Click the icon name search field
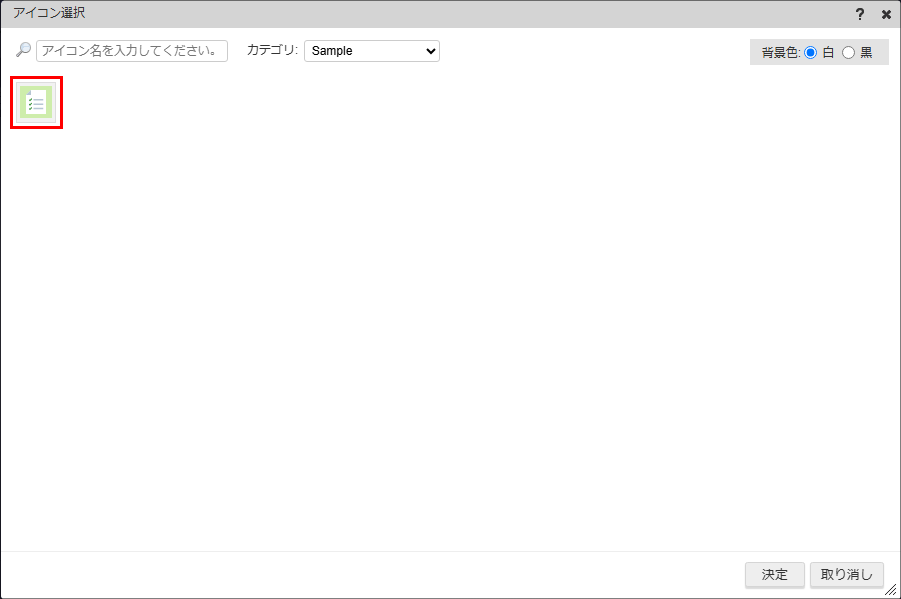901x599 pixels. pyautogui.click(x=132, y=51)
